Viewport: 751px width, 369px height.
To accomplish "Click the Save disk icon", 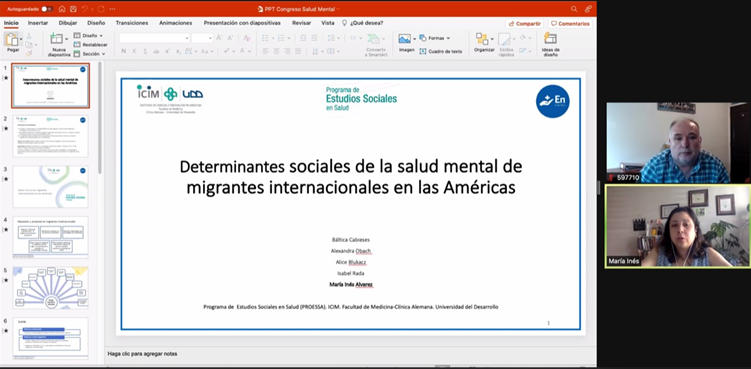I will (x=73, y=9).
